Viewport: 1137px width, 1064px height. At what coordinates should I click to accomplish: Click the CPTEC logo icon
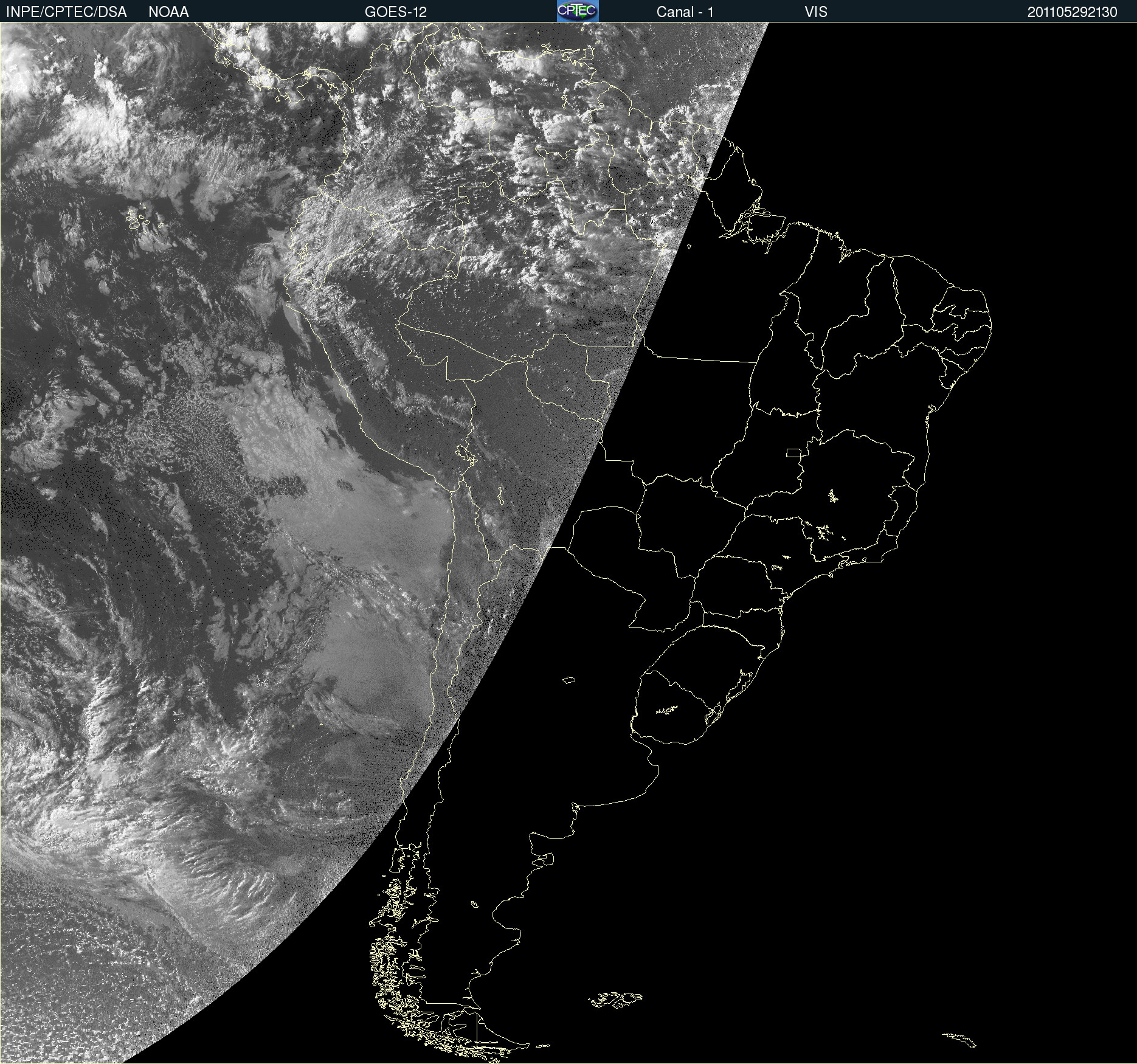[578, 11]
